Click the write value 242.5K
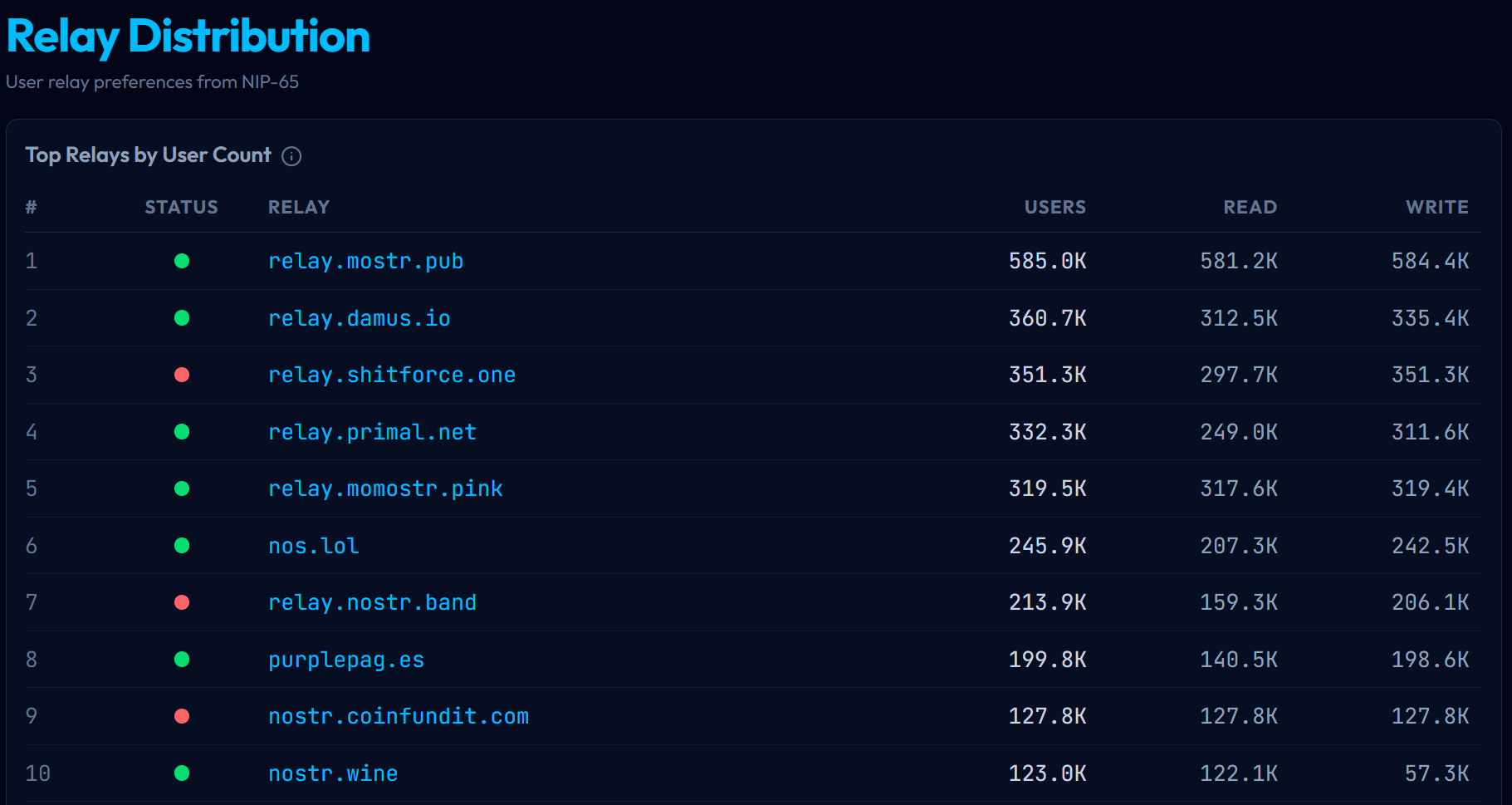The image size is (1512, 805). click(x=1430, y=546)
